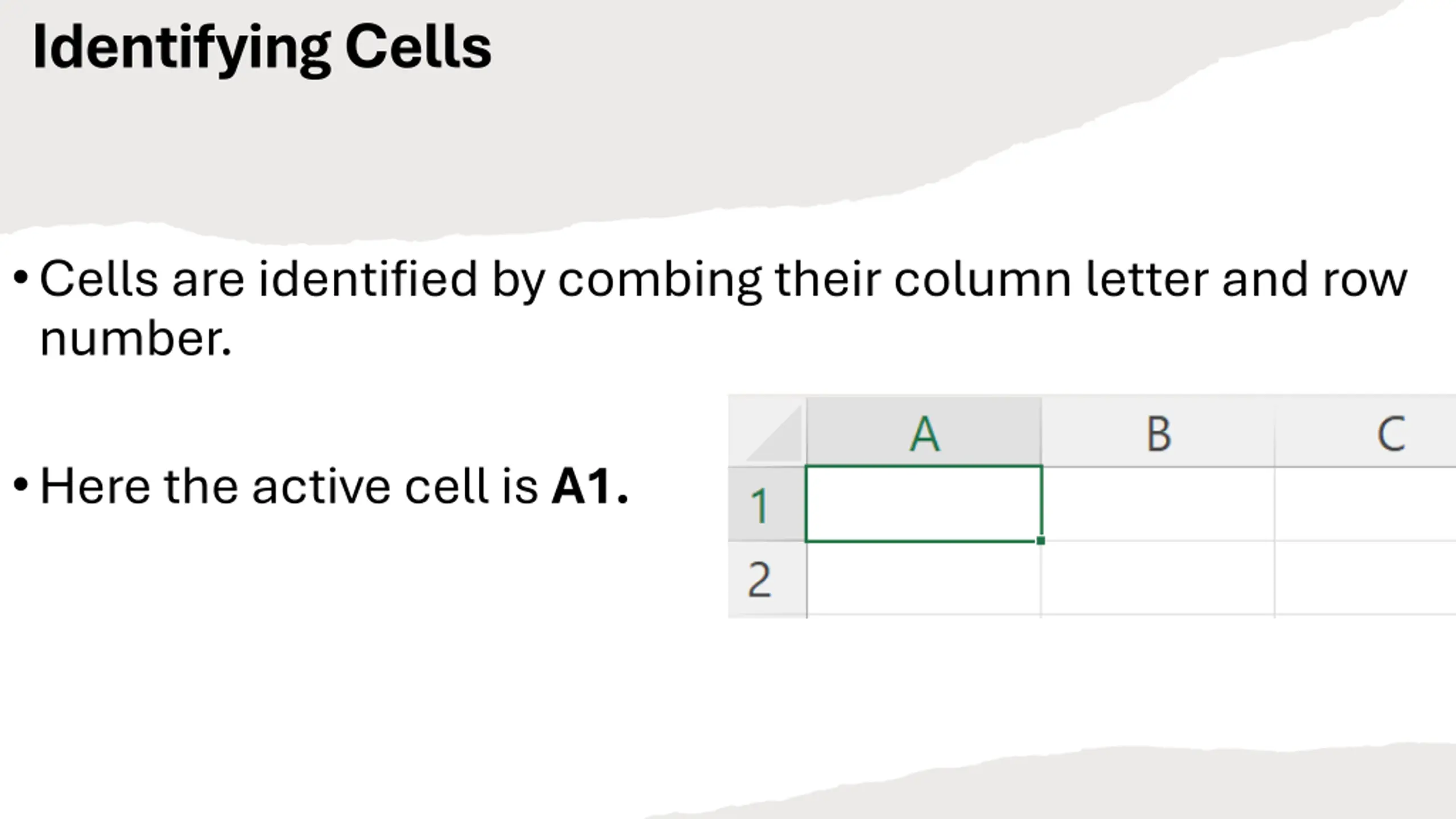
Task: Select cell B1
Action: 1158,504
